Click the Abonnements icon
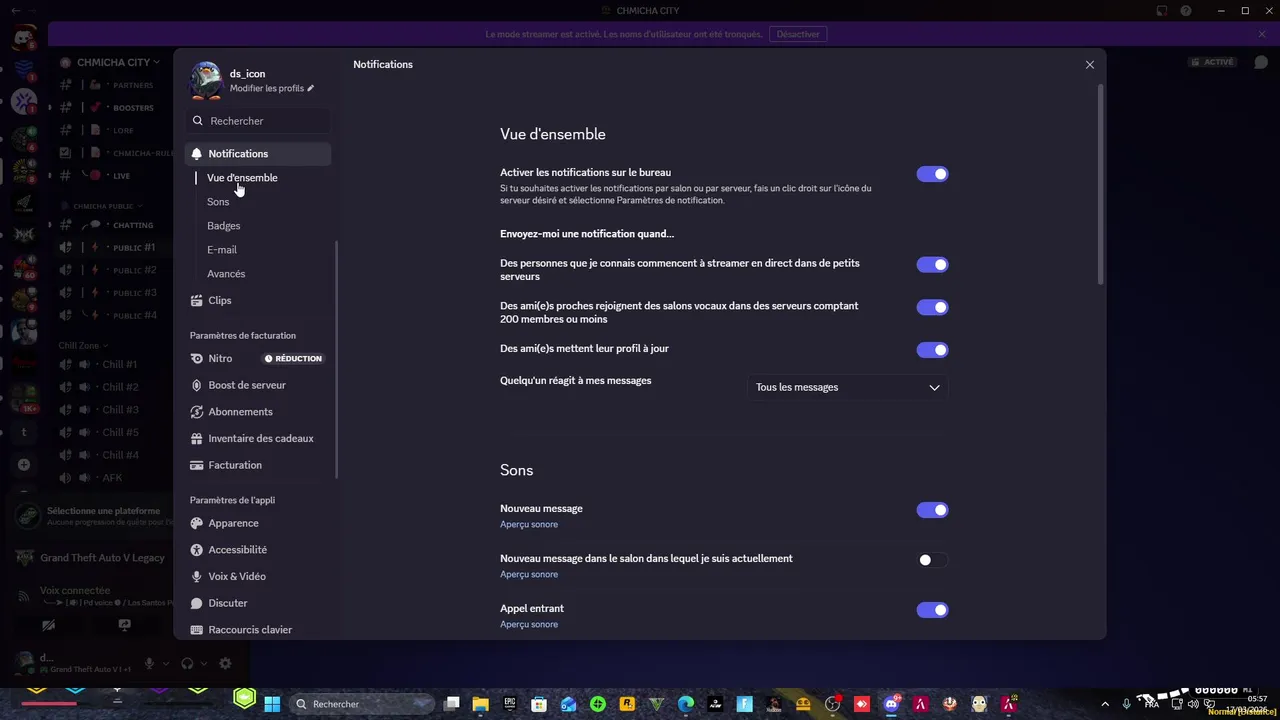This screenshot has width=1280, height=720. tap(197, 412)
